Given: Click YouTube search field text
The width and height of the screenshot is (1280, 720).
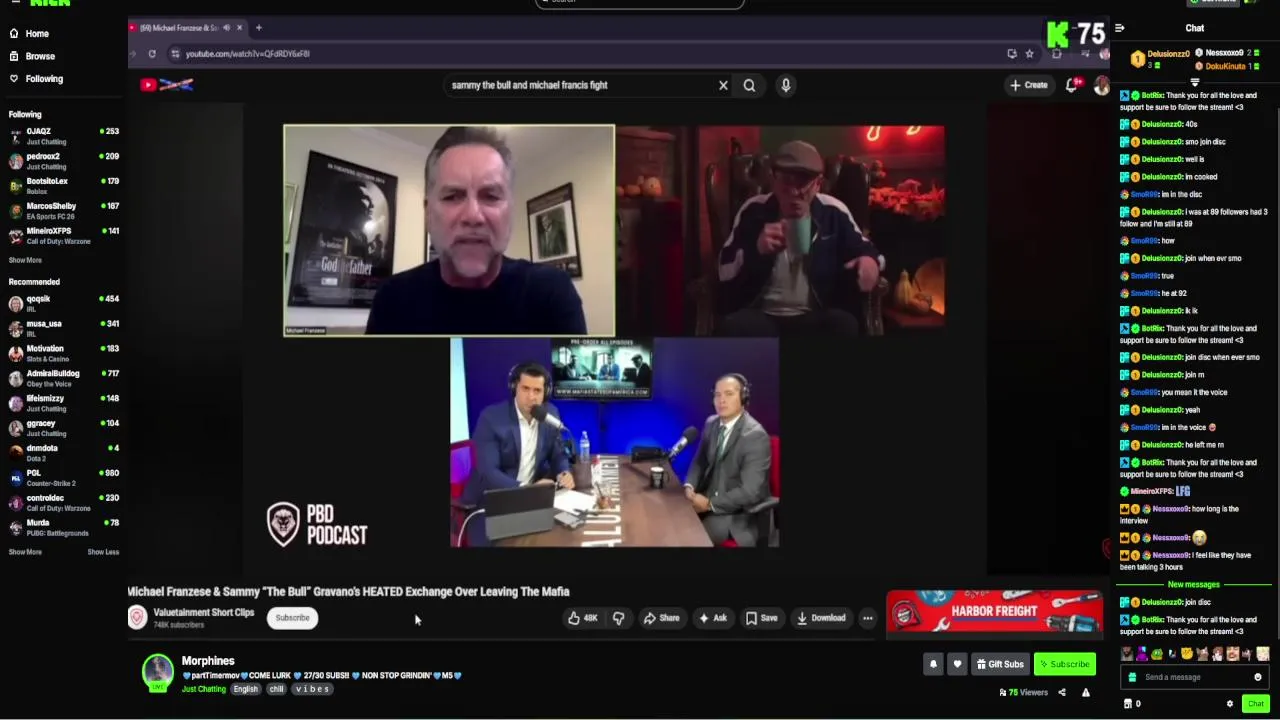Looking at the screenshot, I should (529, 85).
